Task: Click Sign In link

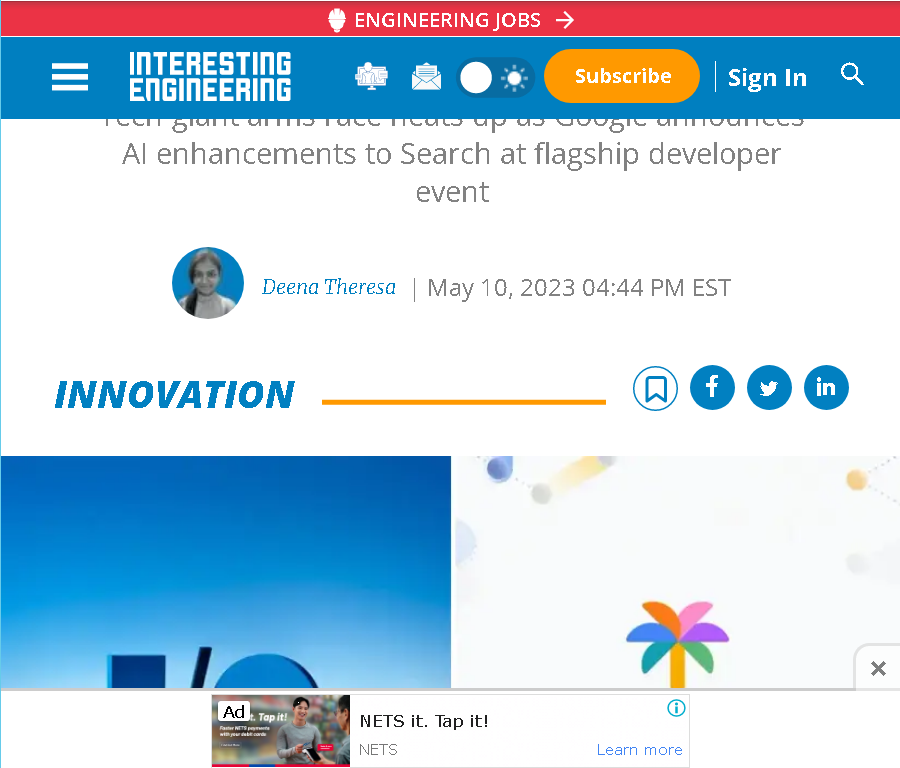Action: coord(767,77)
